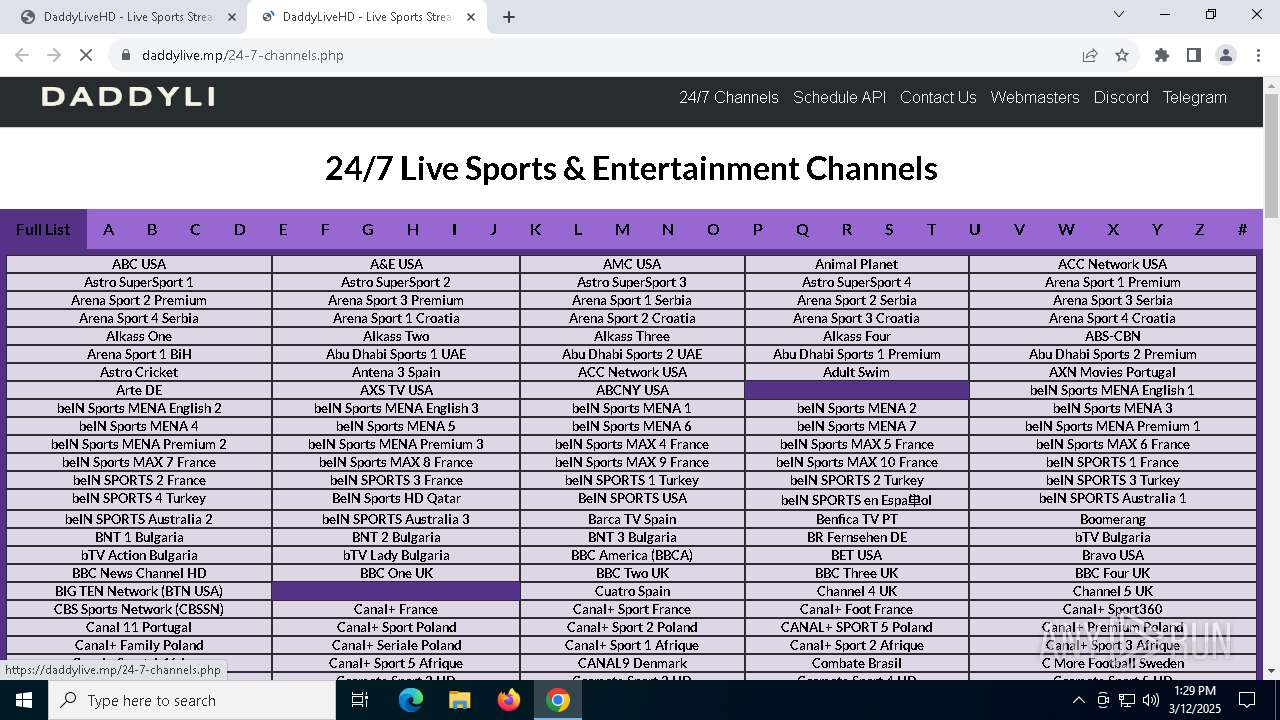Image resolution: width=1280 pixels, height=720 pixels.
Task: Click the browser back arrow
Action: [22, 55]
